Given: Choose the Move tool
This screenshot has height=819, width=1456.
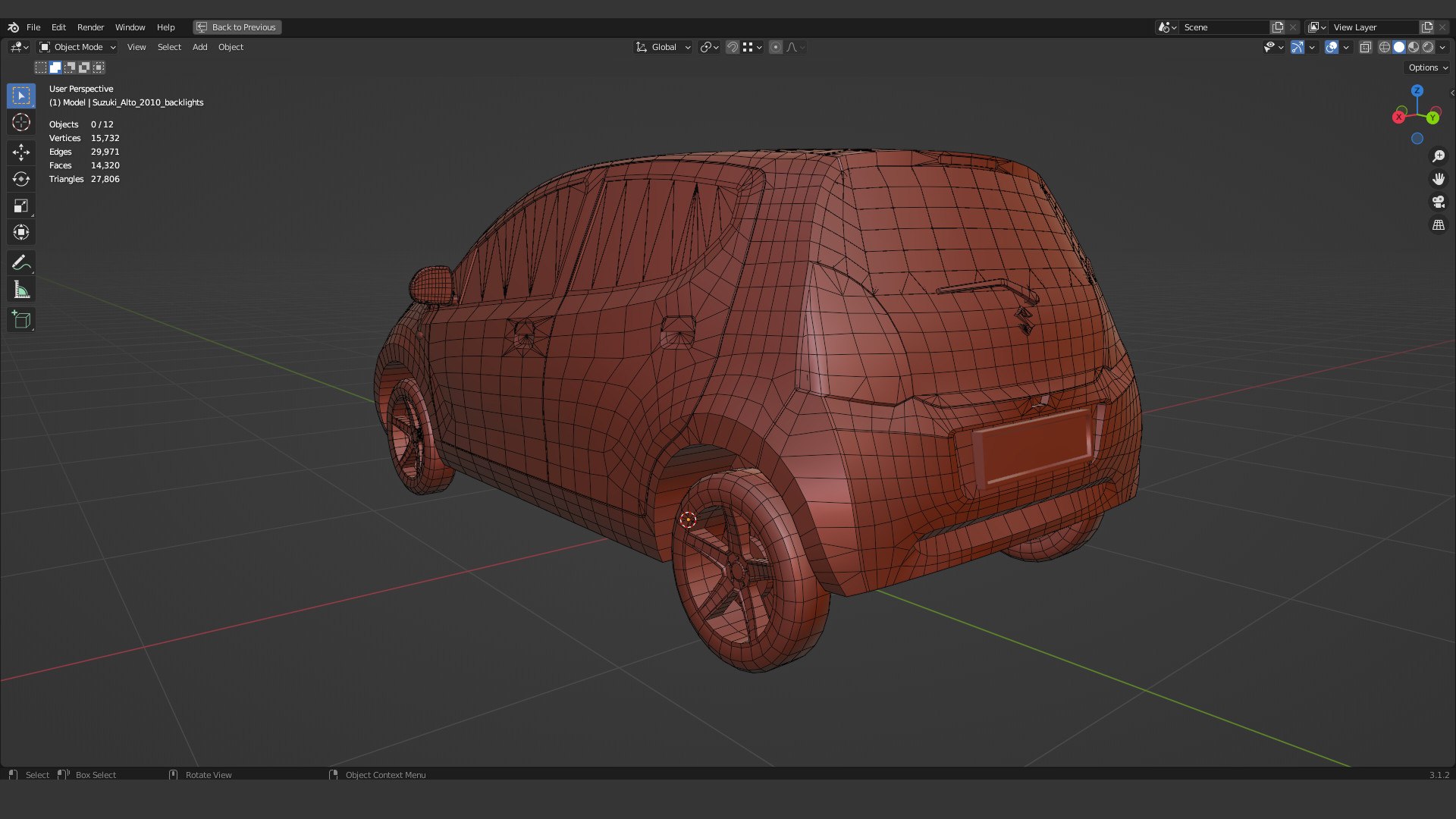Looking at the screenshot, I should click(21, 152).
